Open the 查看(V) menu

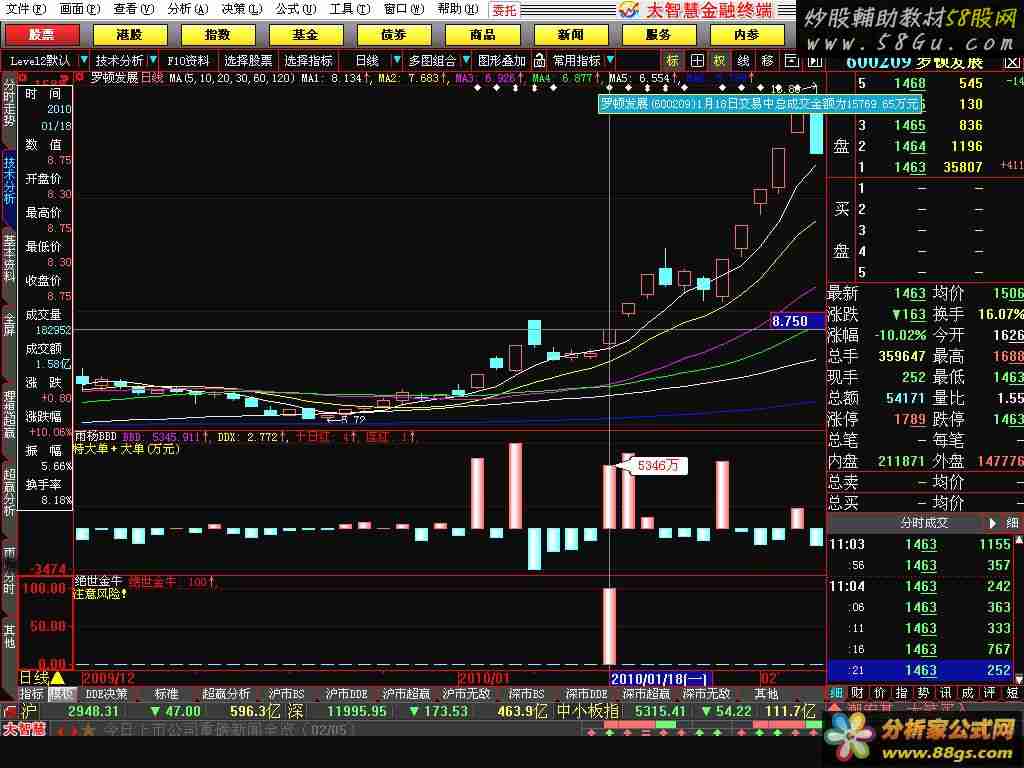[x=133, y=9]
